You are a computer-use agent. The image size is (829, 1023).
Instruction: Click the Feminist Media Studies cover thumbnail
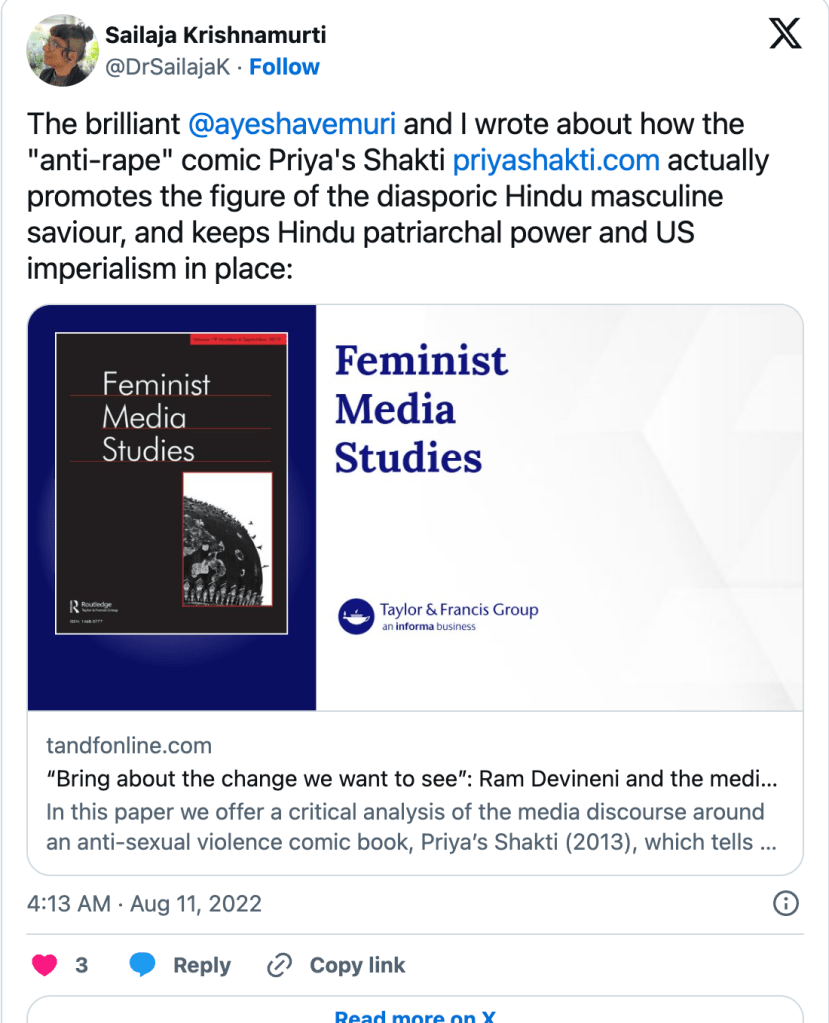(171, 483)
